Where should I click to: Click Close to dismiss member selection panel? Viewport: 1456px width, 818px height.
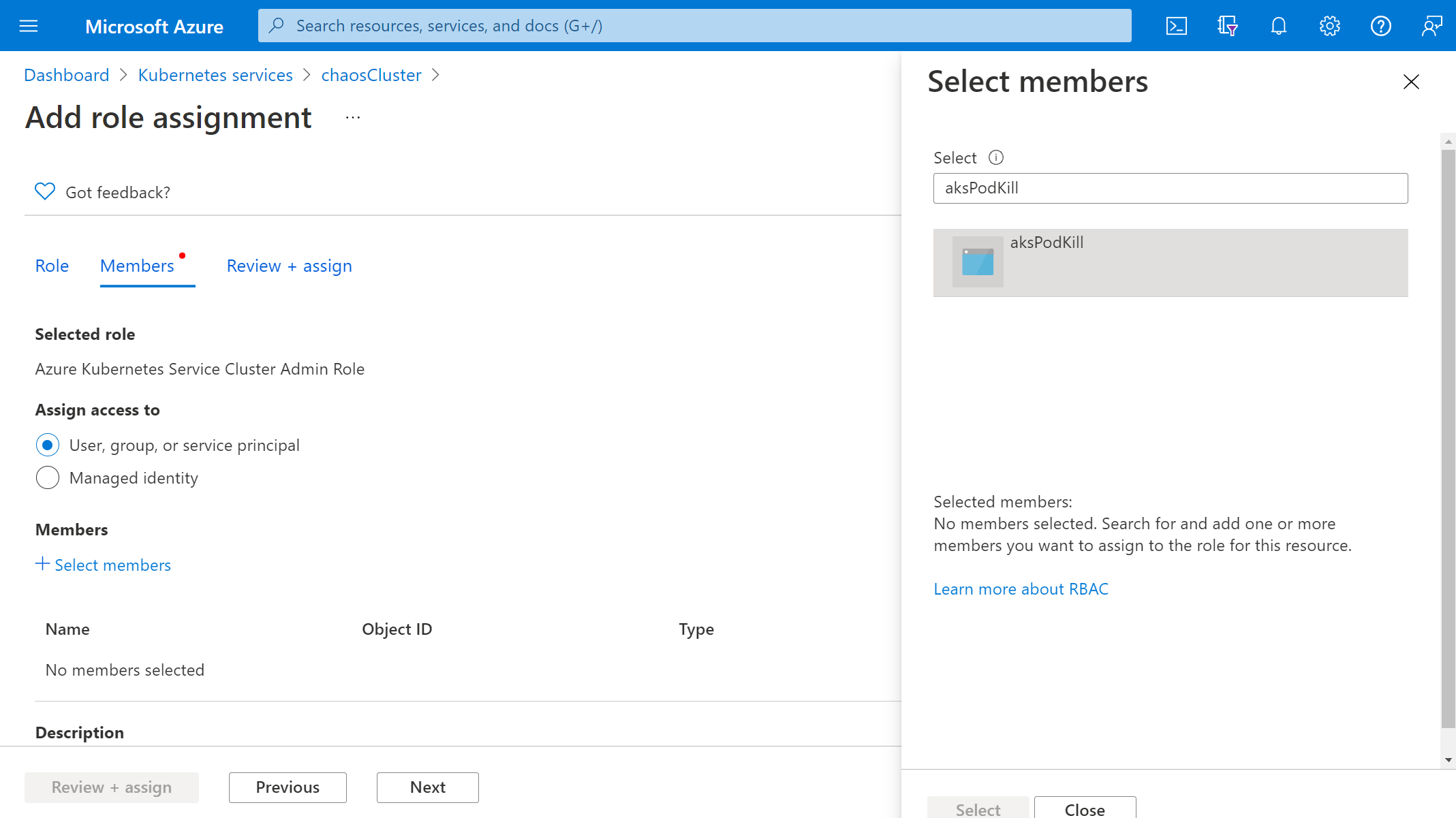coord(1084,809)
